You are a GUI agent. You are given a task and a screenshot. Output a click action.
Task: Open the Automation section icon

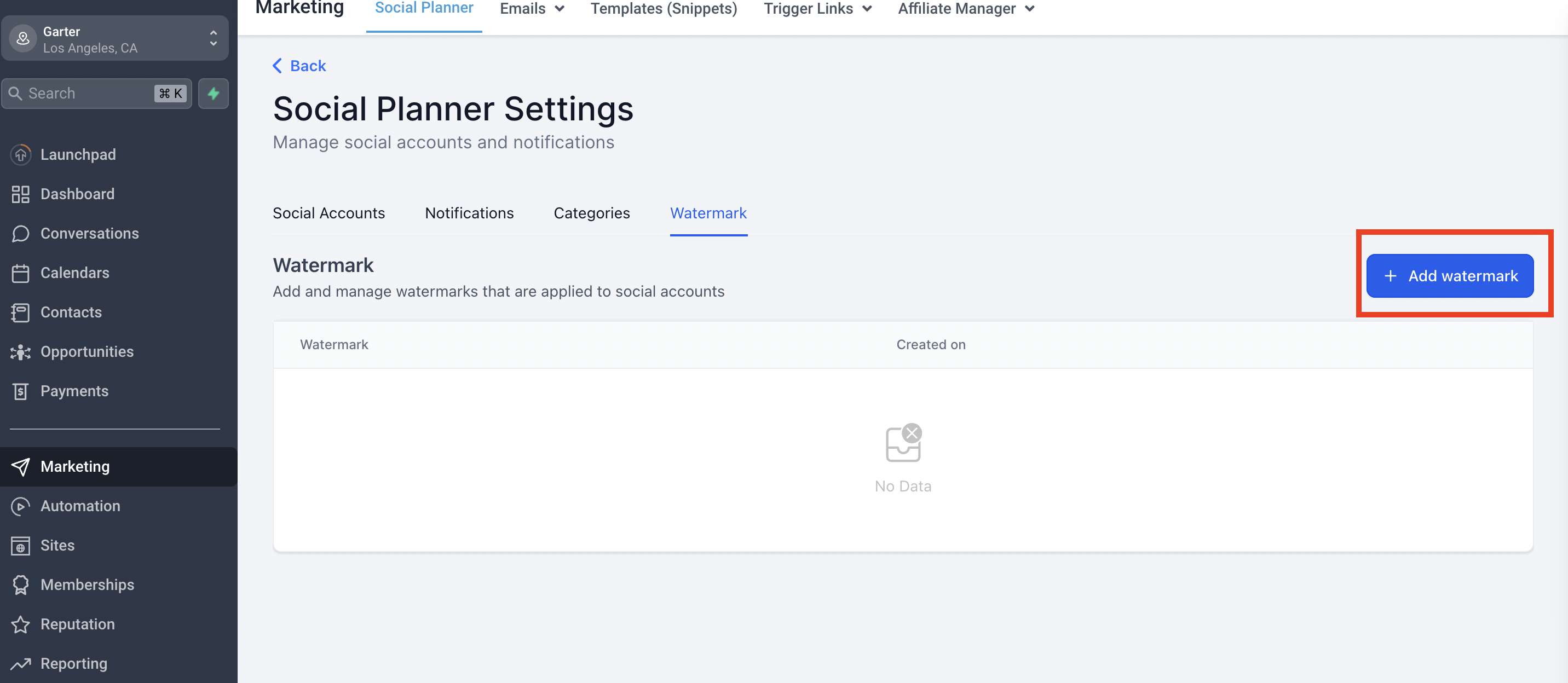pos(21,506)
